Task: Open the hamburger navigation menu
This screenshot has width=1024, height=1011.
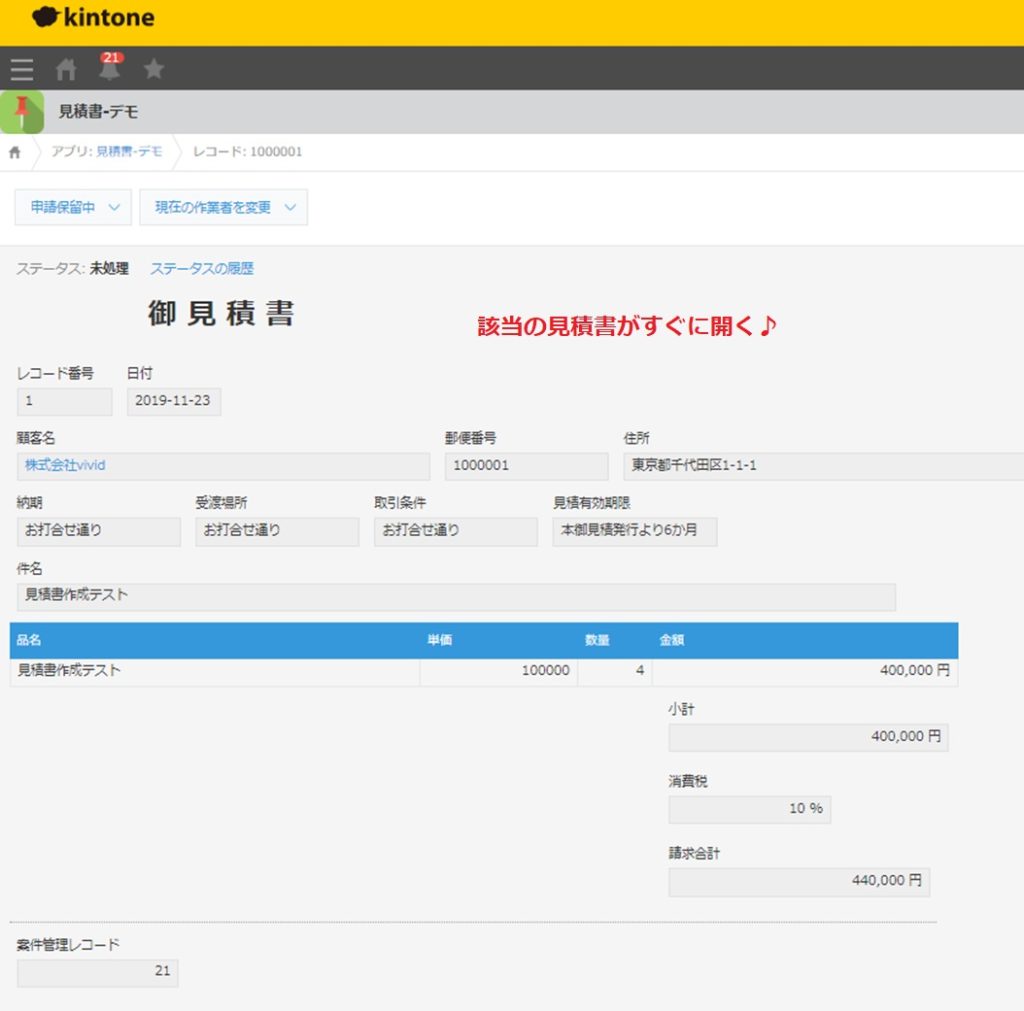Action: click(21, 69)
